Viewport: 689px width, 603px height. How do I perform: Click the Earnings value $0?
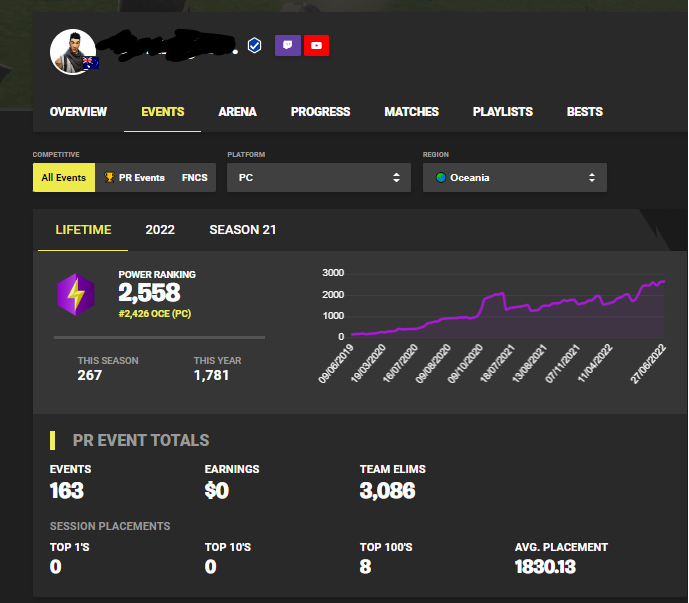click(x=217, y=490)
